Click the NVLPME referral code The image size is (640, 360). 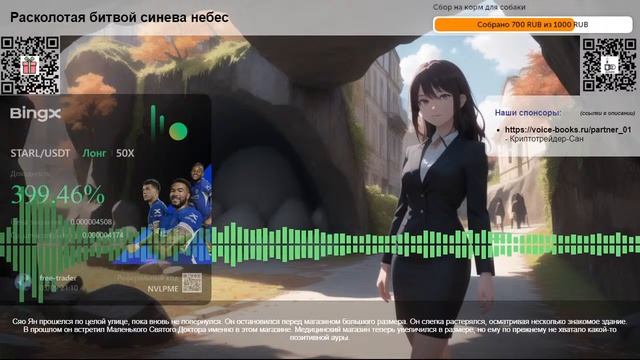click(163, 289)
